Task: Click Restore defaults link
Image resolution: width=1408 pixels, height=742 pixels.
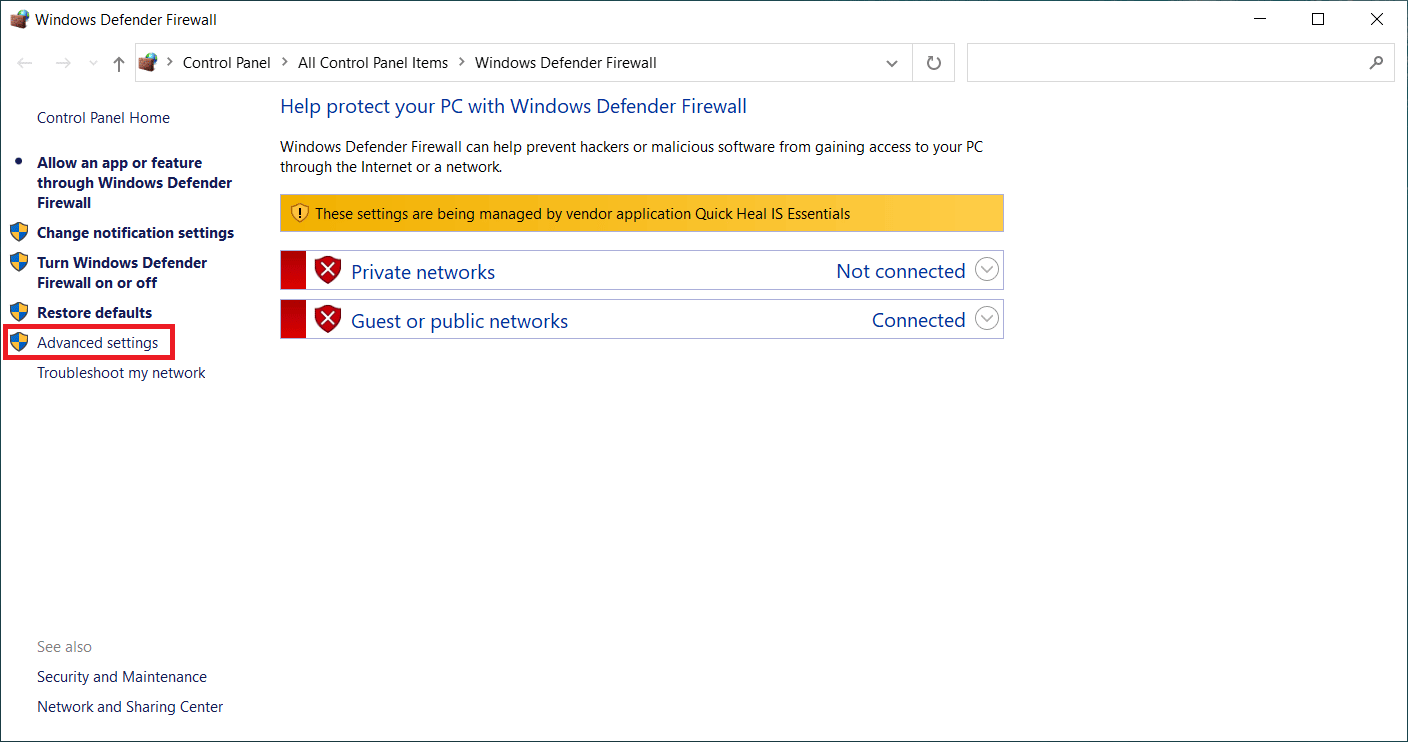Action: [95, 313]
